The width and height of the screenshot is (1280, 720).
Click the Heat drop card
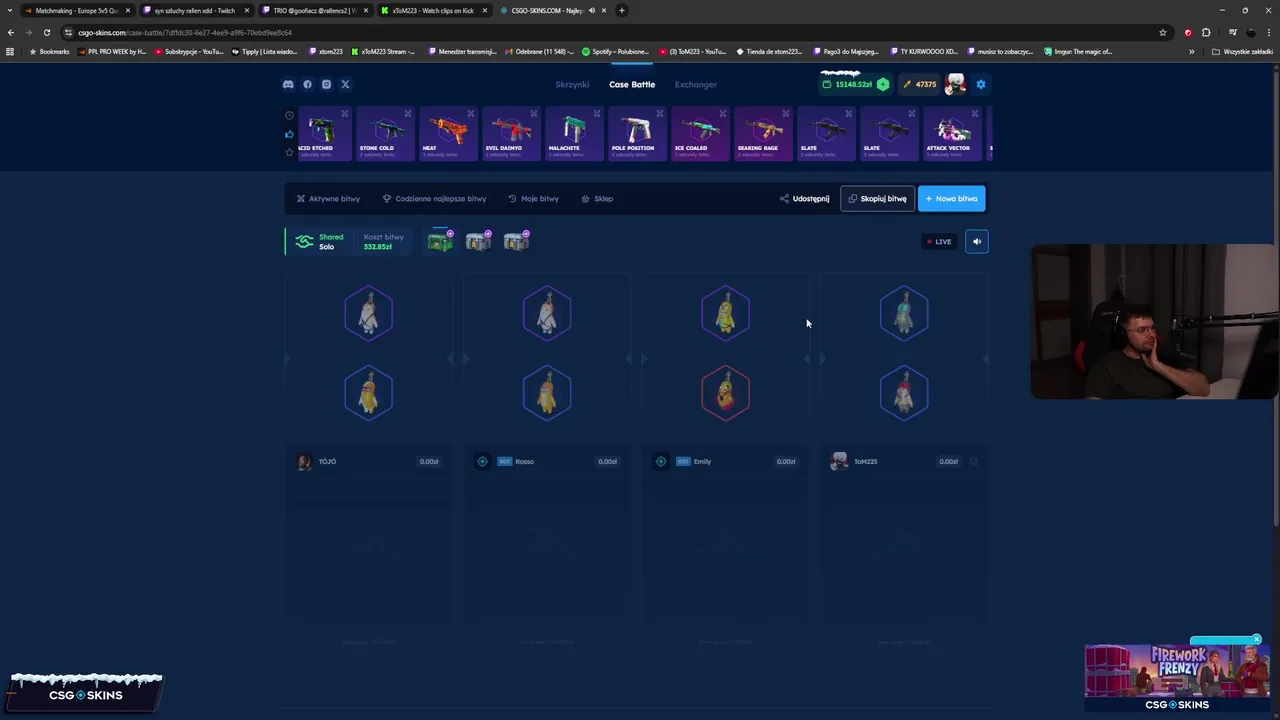coord(448,133)
